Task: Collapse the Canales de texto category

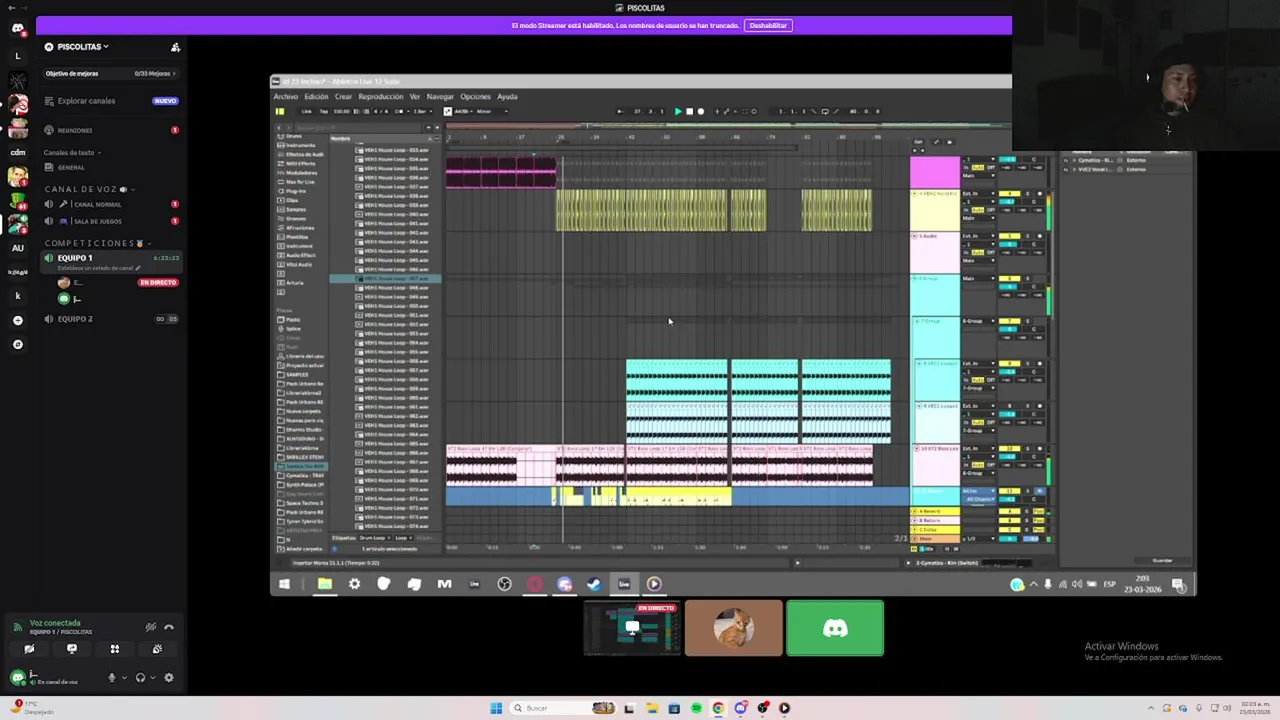Action: coord(71,153)
